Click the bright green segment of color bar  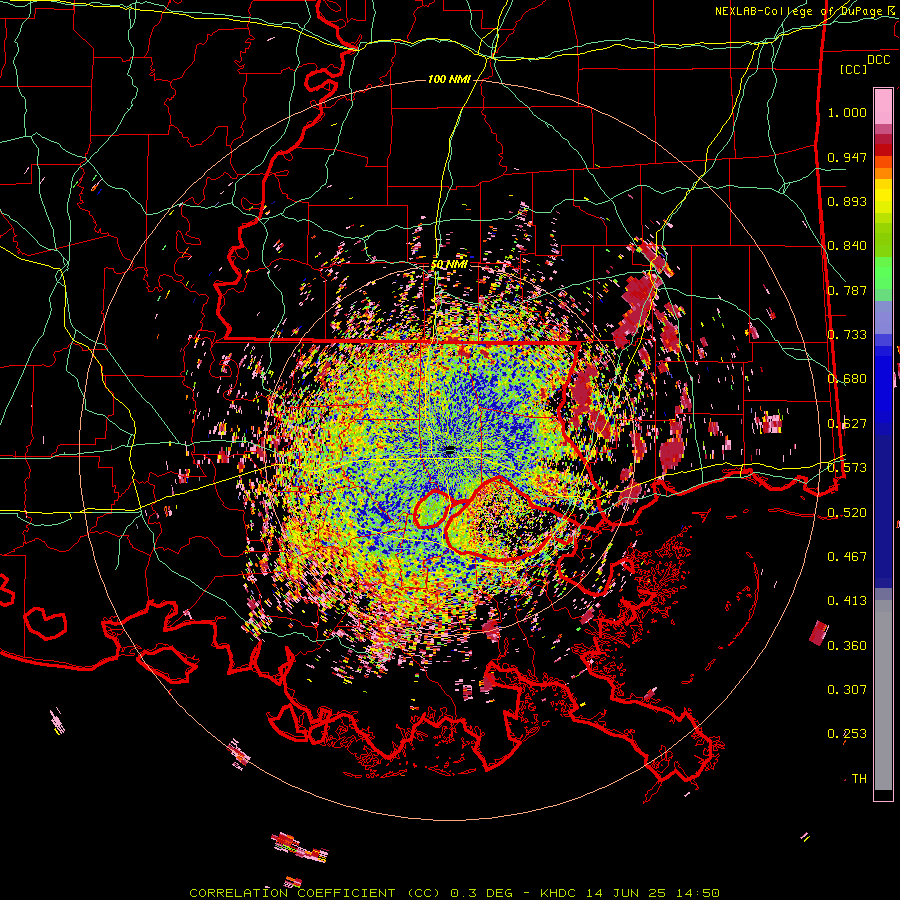(x=883, y=273)
